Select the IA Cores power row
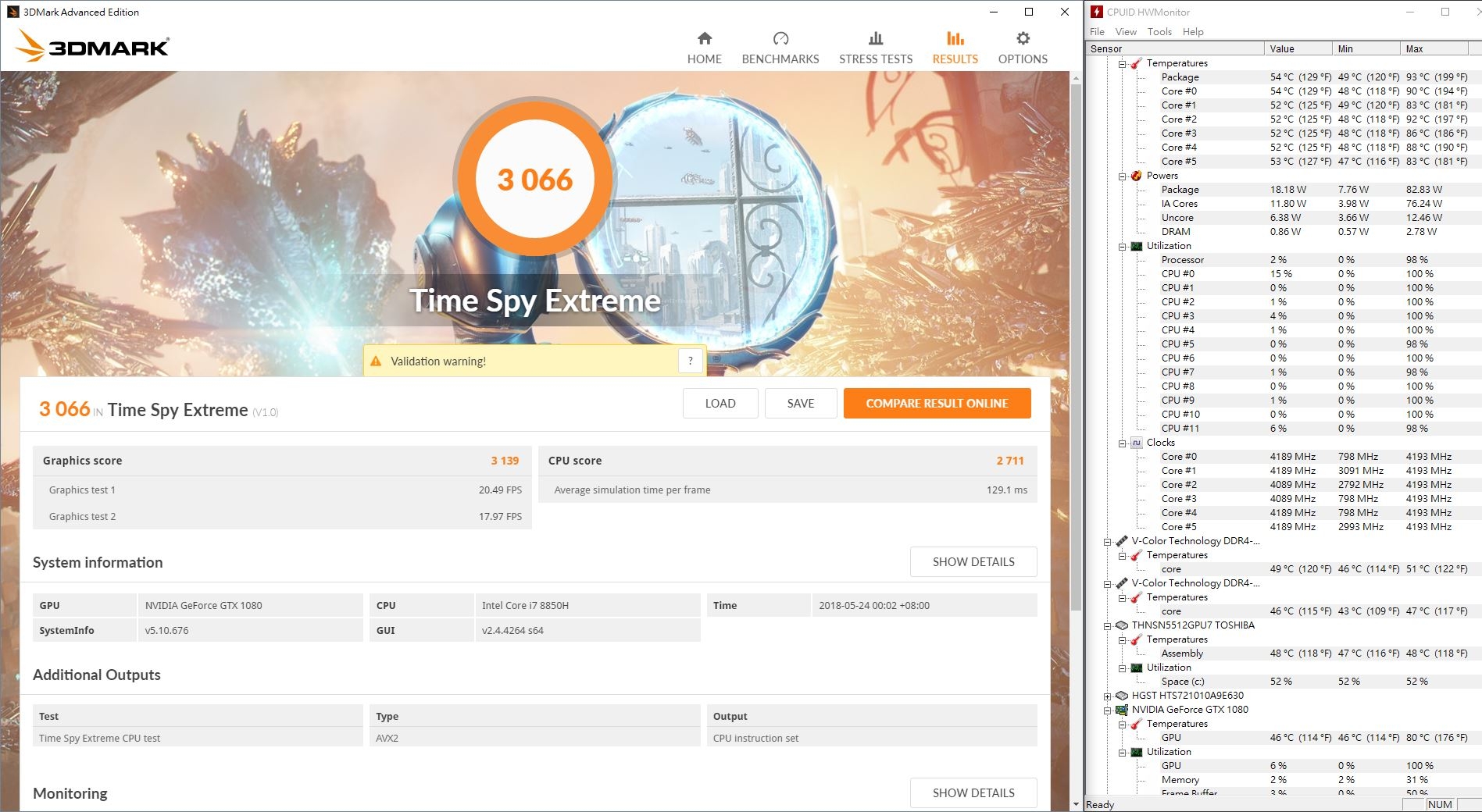 point(1314,204)
